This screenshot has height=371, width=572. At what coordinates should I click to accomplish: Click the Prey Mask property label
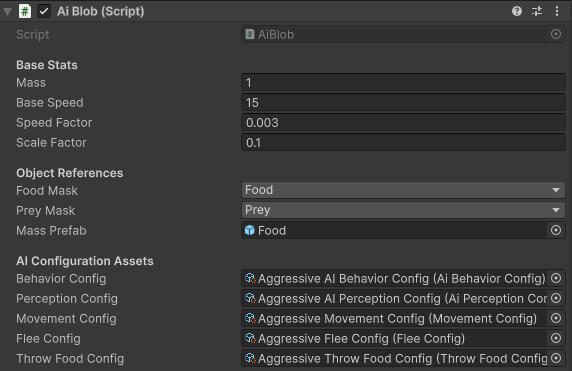click(46, 211)
